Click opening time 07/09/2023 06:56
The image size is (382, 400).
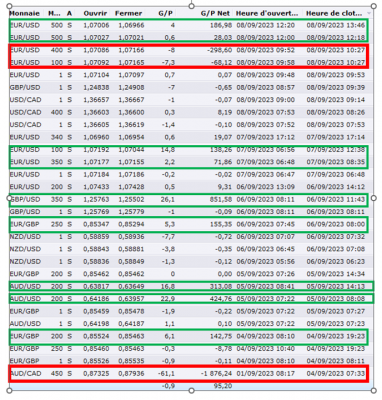coord(266,150)
